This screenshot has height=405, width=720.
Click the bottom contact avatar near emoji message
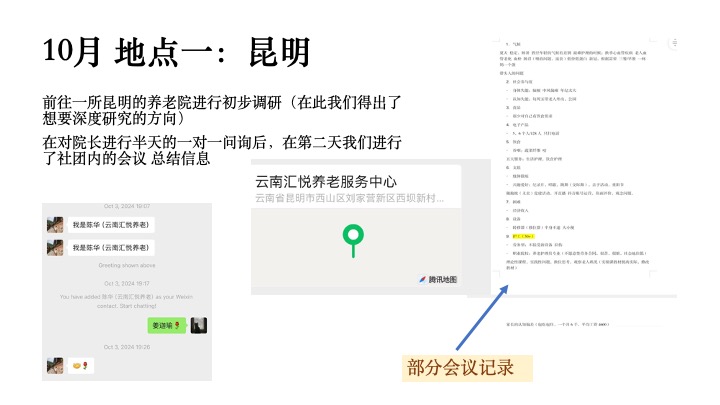point(55,366)
